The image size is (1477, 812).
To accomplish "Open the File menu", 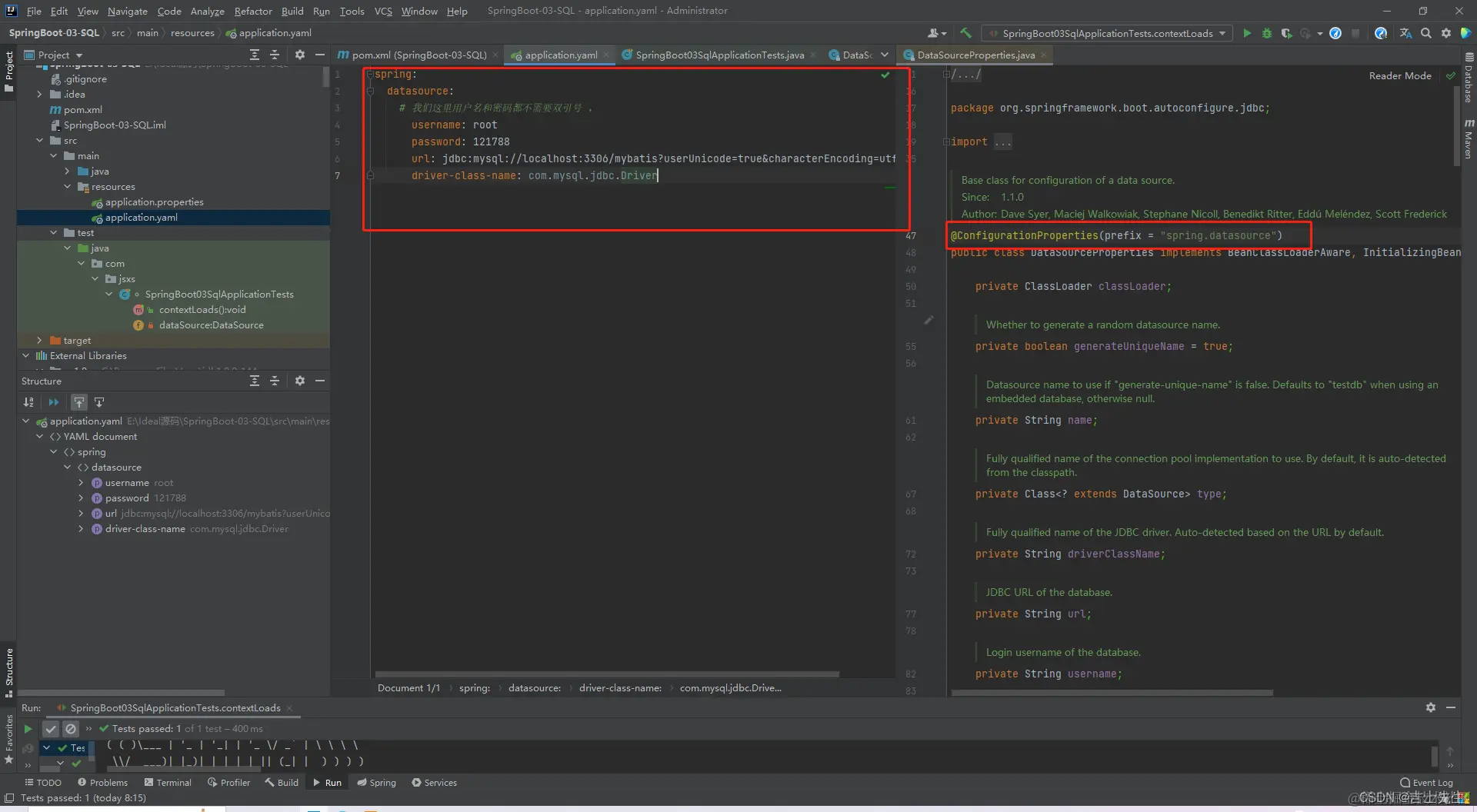I will 34,11.
